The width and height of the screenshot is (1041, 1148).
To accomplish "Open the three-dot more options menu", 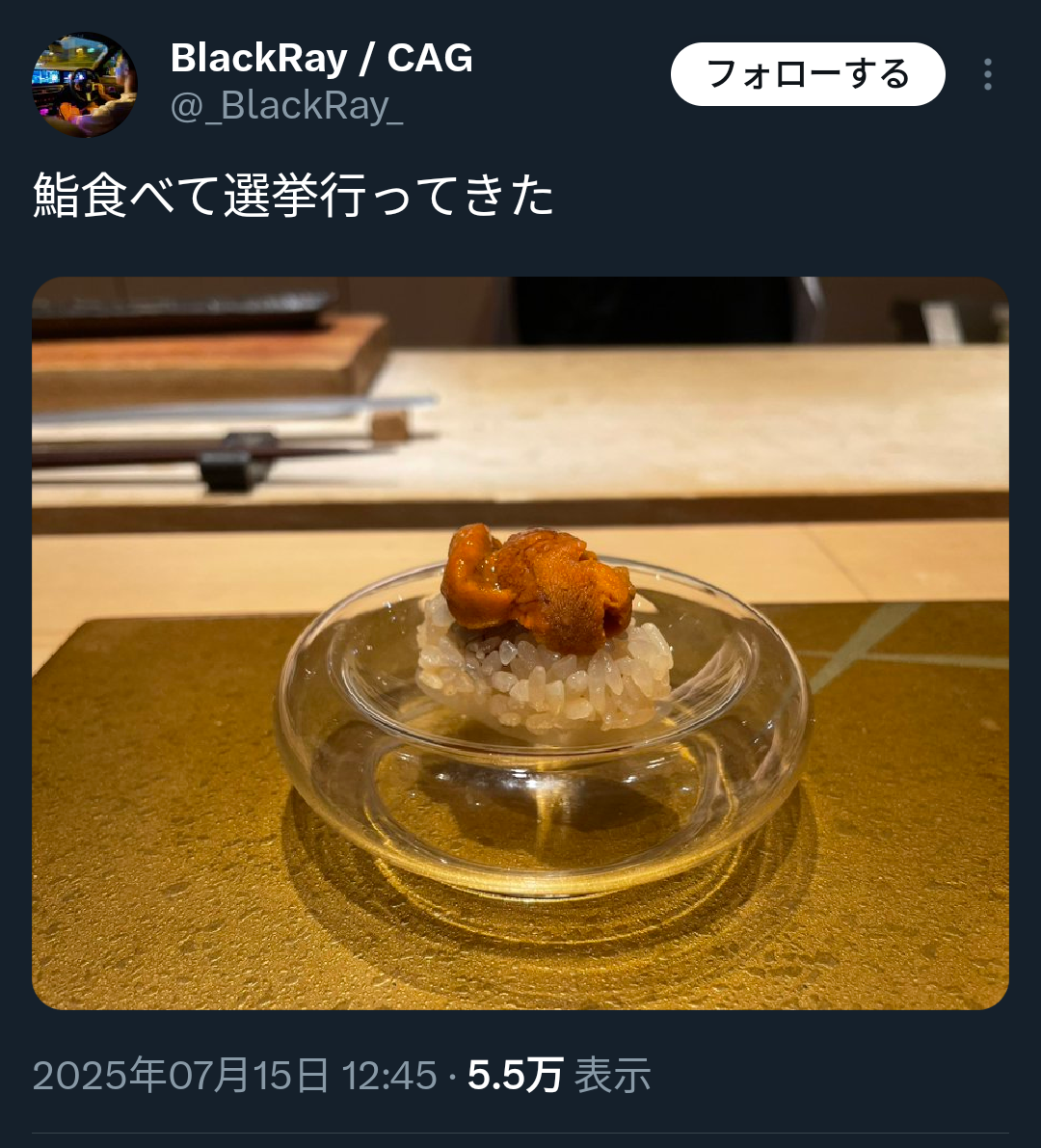I will [x=988, y=74].
